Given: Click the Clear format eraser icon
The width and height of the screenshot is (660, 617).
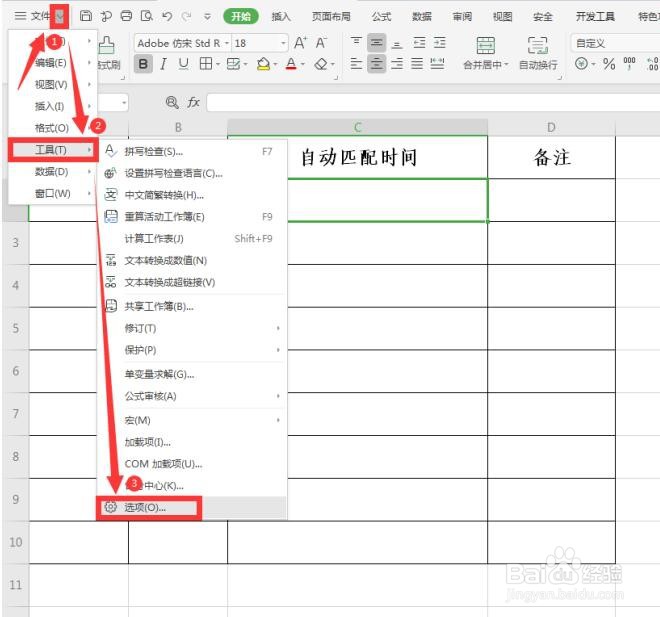Looking at the screenshot, I should 321,64.
